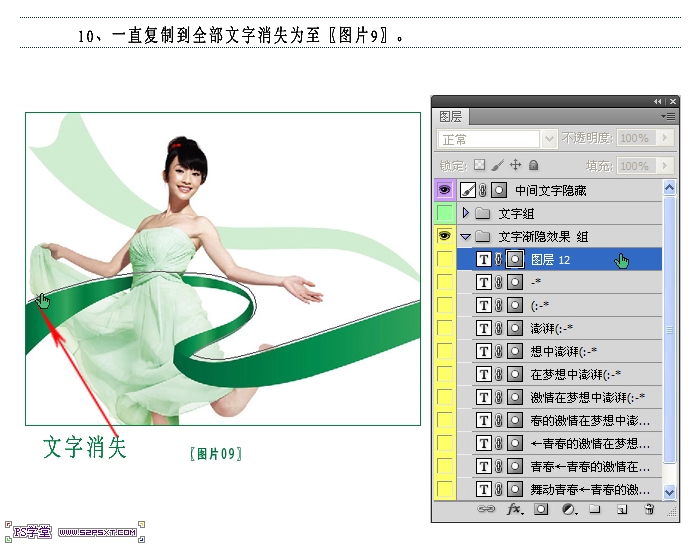700x548 pixels.
Task: Create a new layer with the page icon
Action: tap(622, 509)
